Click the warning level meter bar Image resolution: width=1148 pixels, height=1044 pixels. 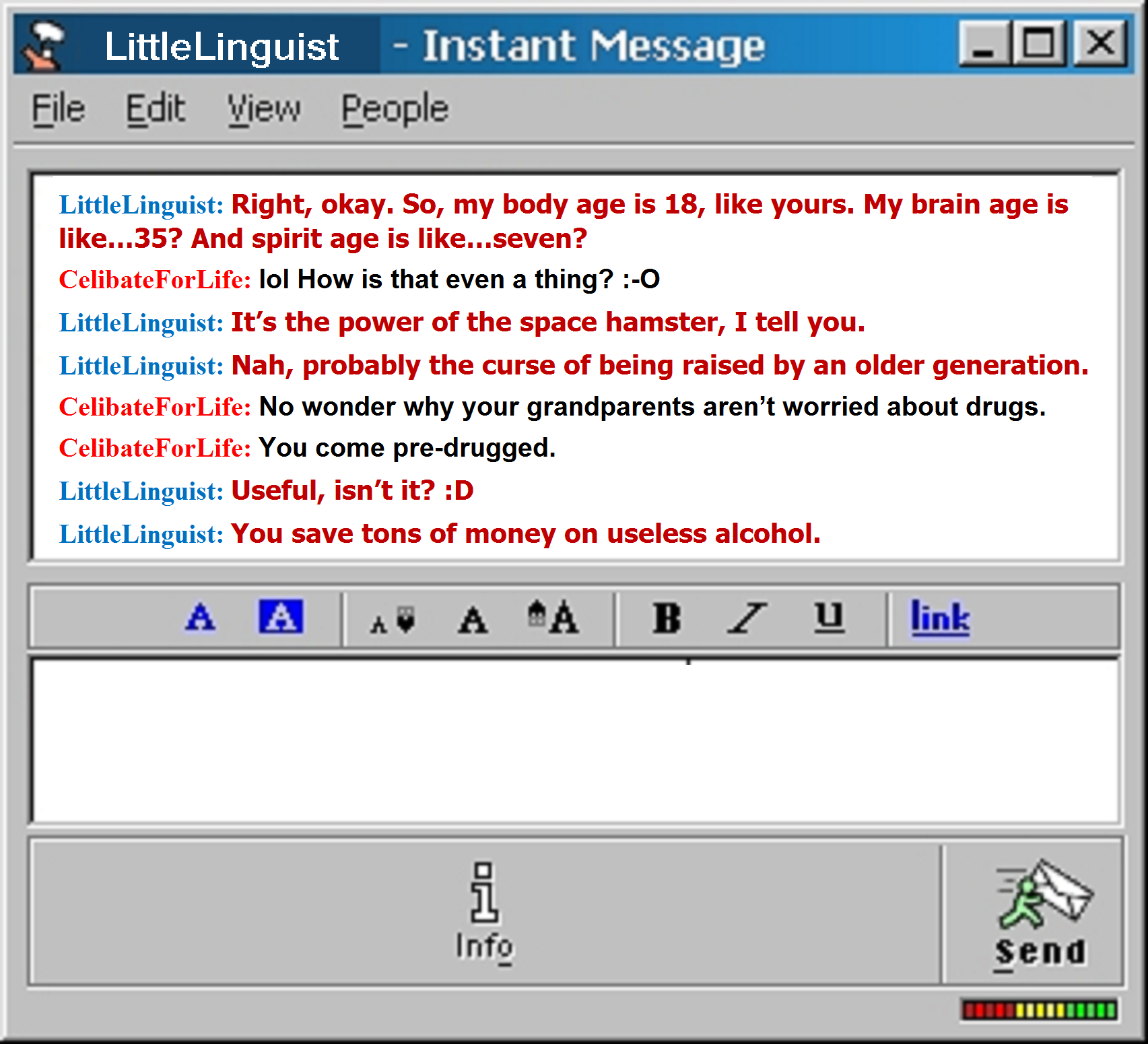[x=1039, y=1010]
